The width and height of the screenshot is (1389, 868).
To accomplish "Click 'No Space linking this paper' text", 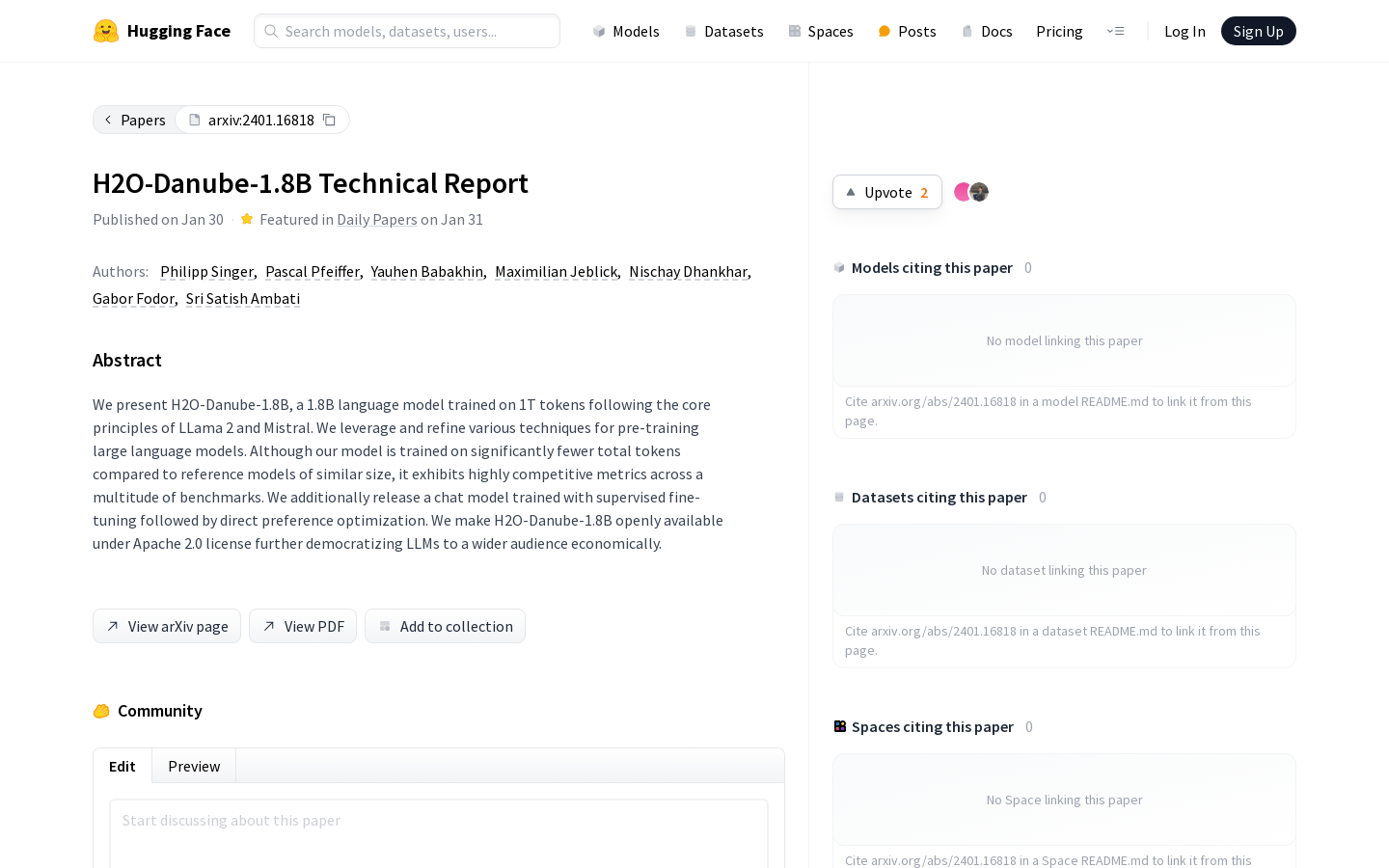I will [1064, 800].
